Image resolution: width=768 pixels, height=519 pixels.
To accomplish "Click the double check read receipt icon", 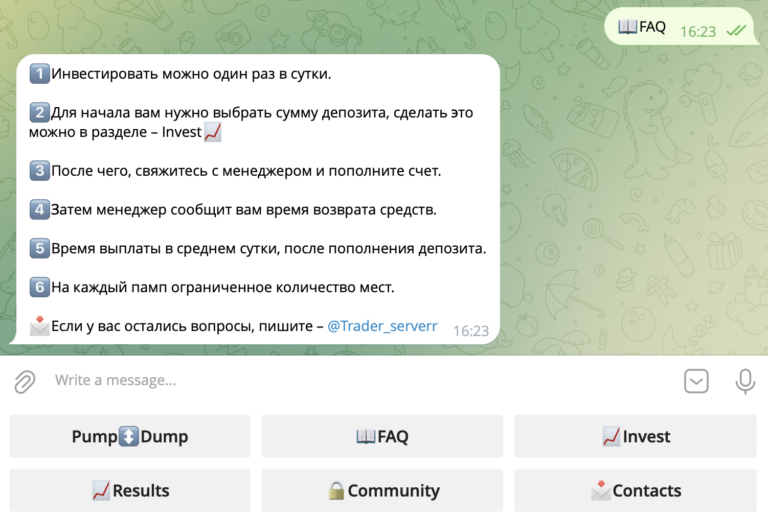I will tap(736, 31).
